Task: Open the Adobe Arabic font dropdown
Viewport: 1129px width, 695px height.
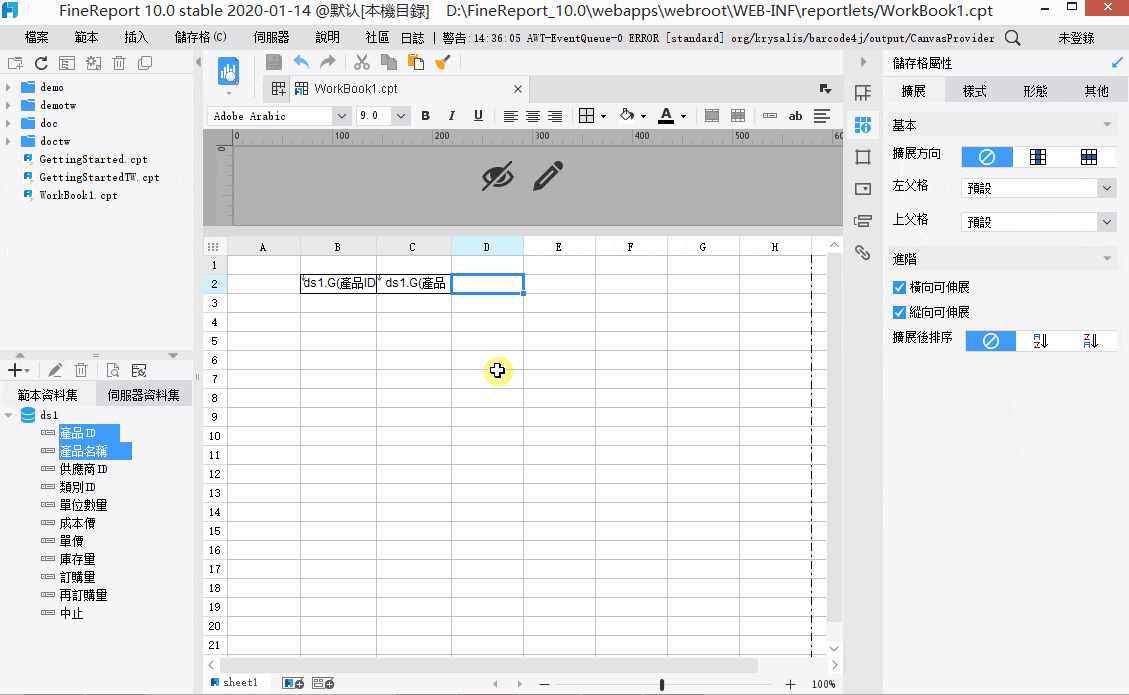Action: [342, 116]
